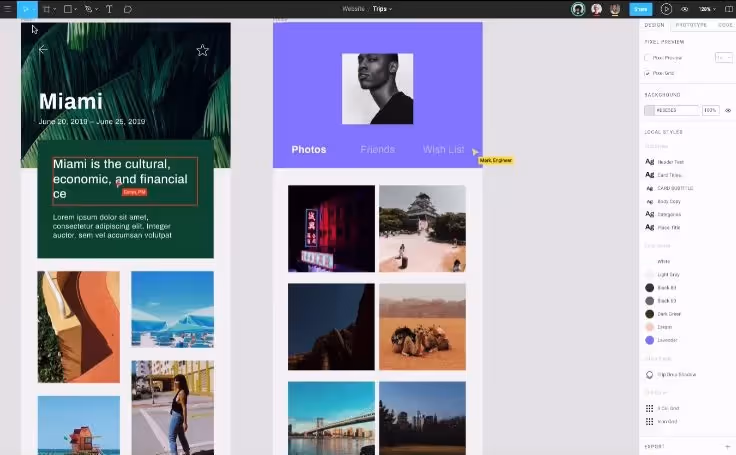Select the Friends tab on profile screen
736x455 pixels.
(x=377, y=149)
